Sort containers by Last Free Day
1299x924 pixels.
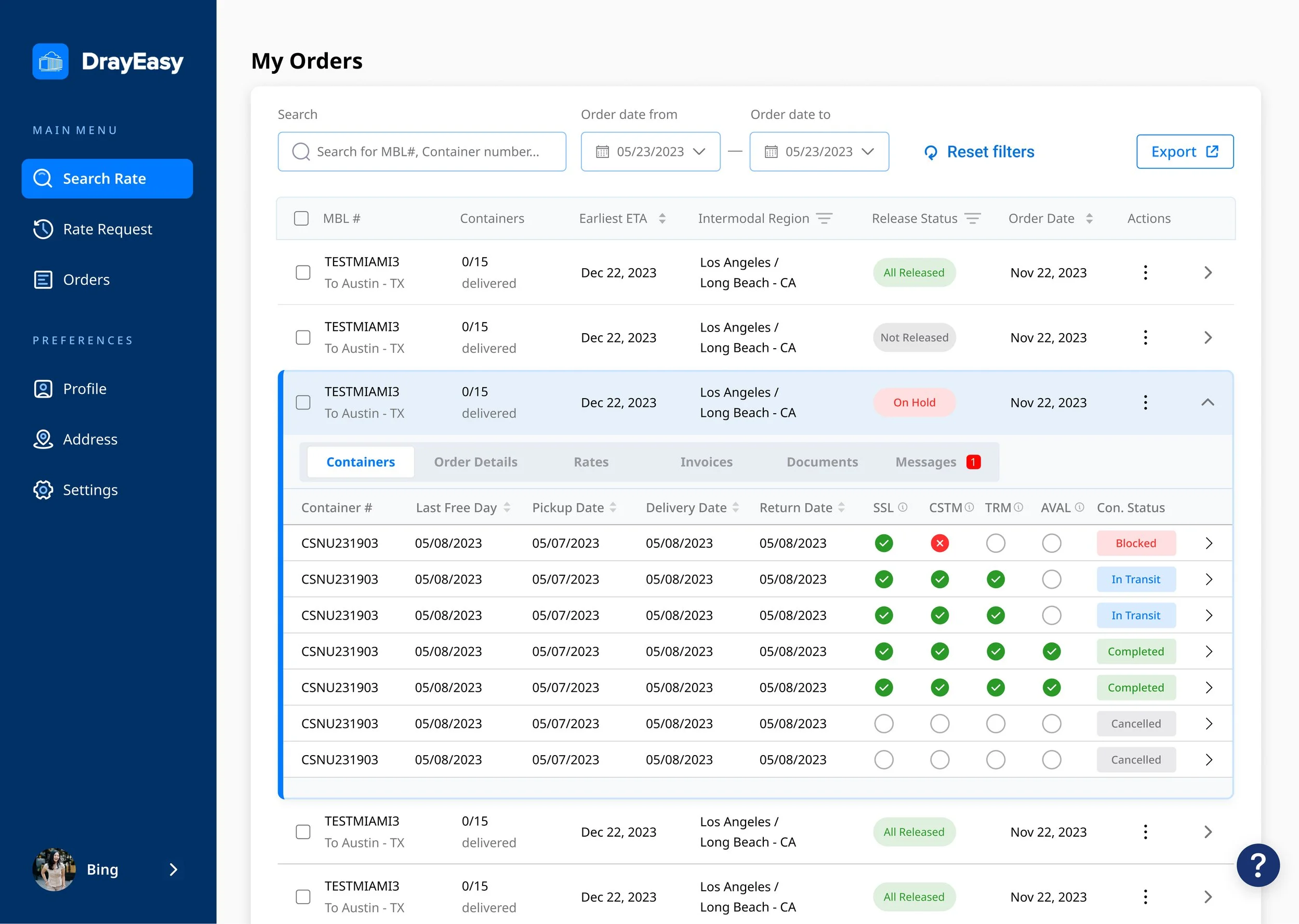(x=507, y=508)
